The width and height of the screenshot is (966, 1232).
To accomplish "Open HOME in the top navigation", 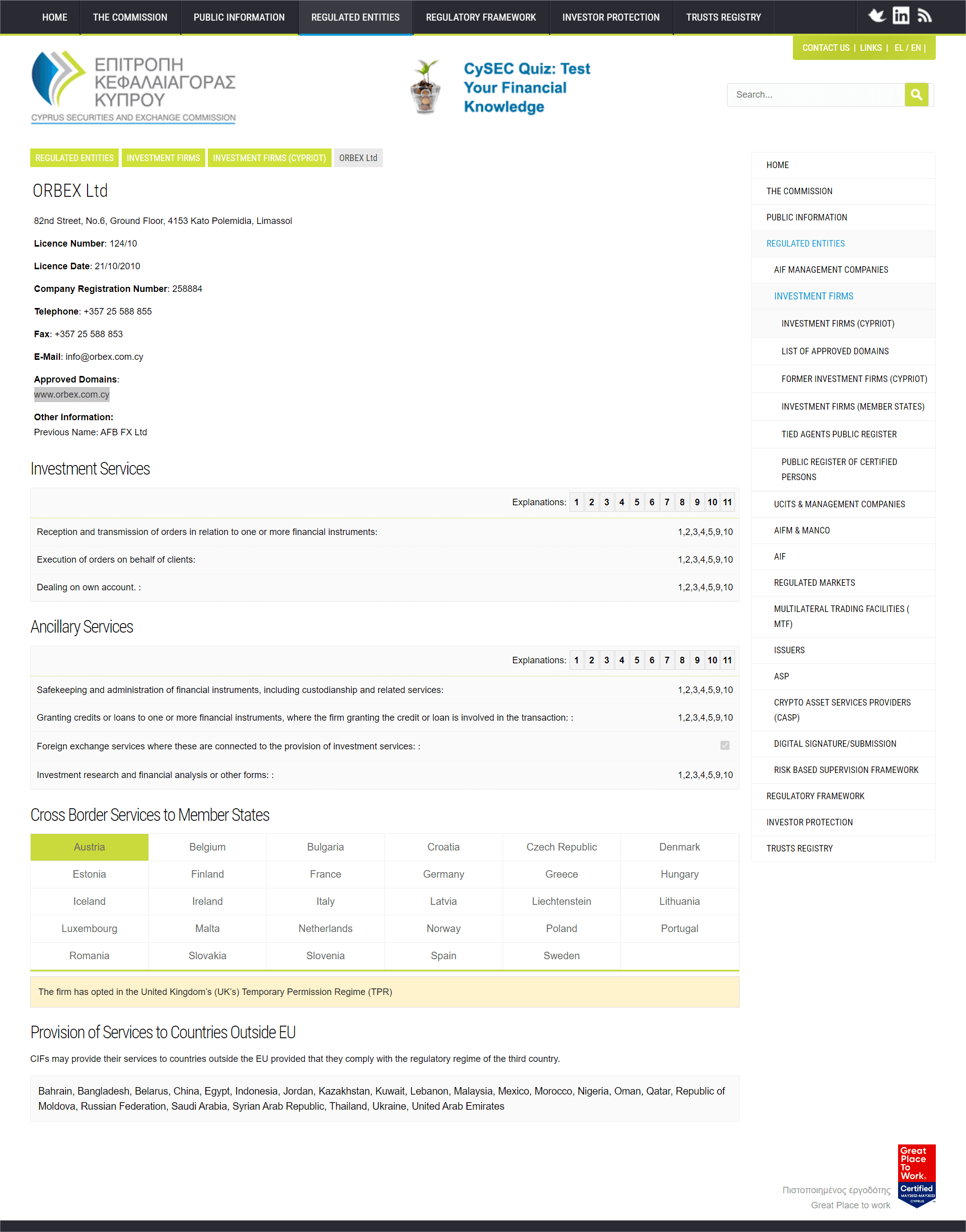I will coord(54,17).
